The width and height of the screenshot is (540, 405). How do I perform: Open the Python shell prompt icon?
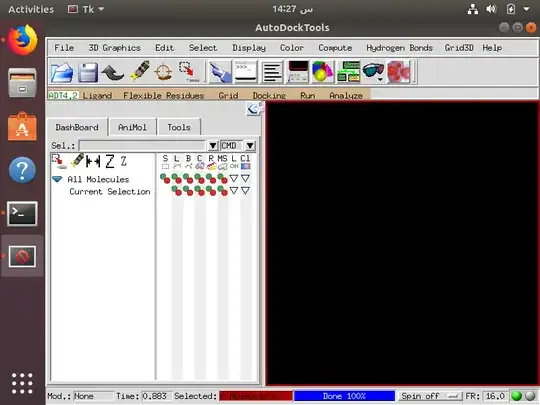click(x=246, y=72)
